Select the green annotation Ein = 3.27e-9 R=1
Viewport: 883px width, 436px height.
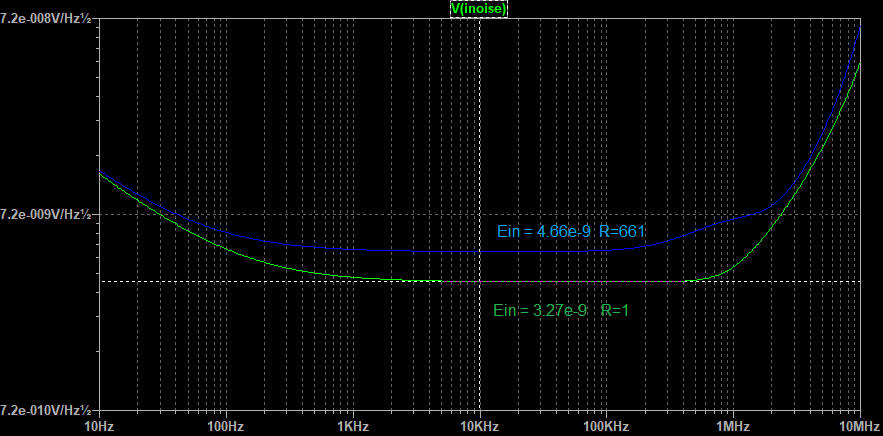(561, 310)
